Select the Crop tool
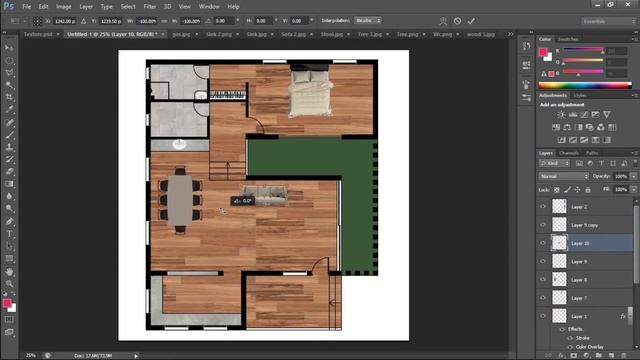Image resolution: width=640 pixels, height=360 pixels. coord(9,97)
